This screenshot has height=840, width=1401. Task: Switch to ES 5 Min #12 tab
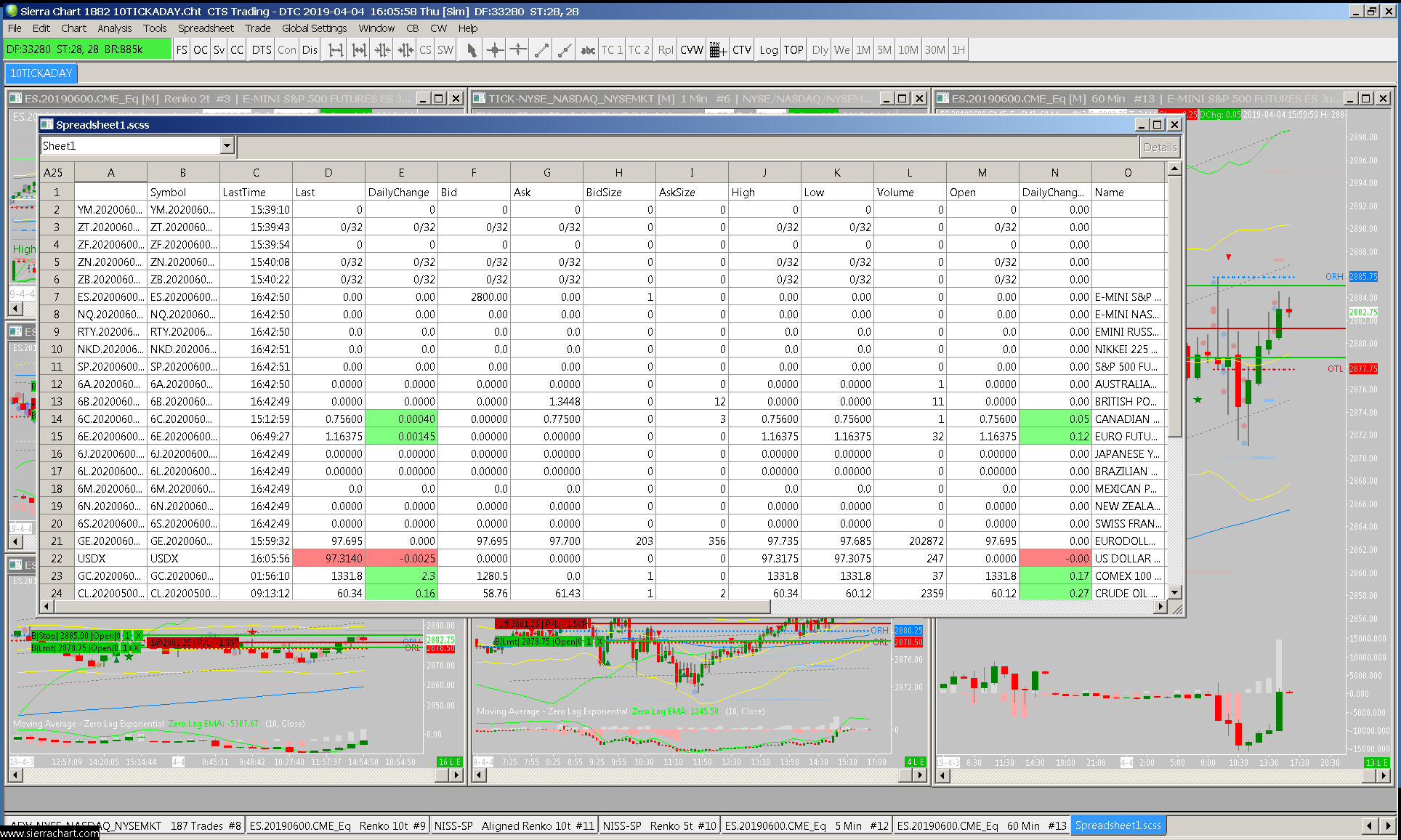[806, 825]
